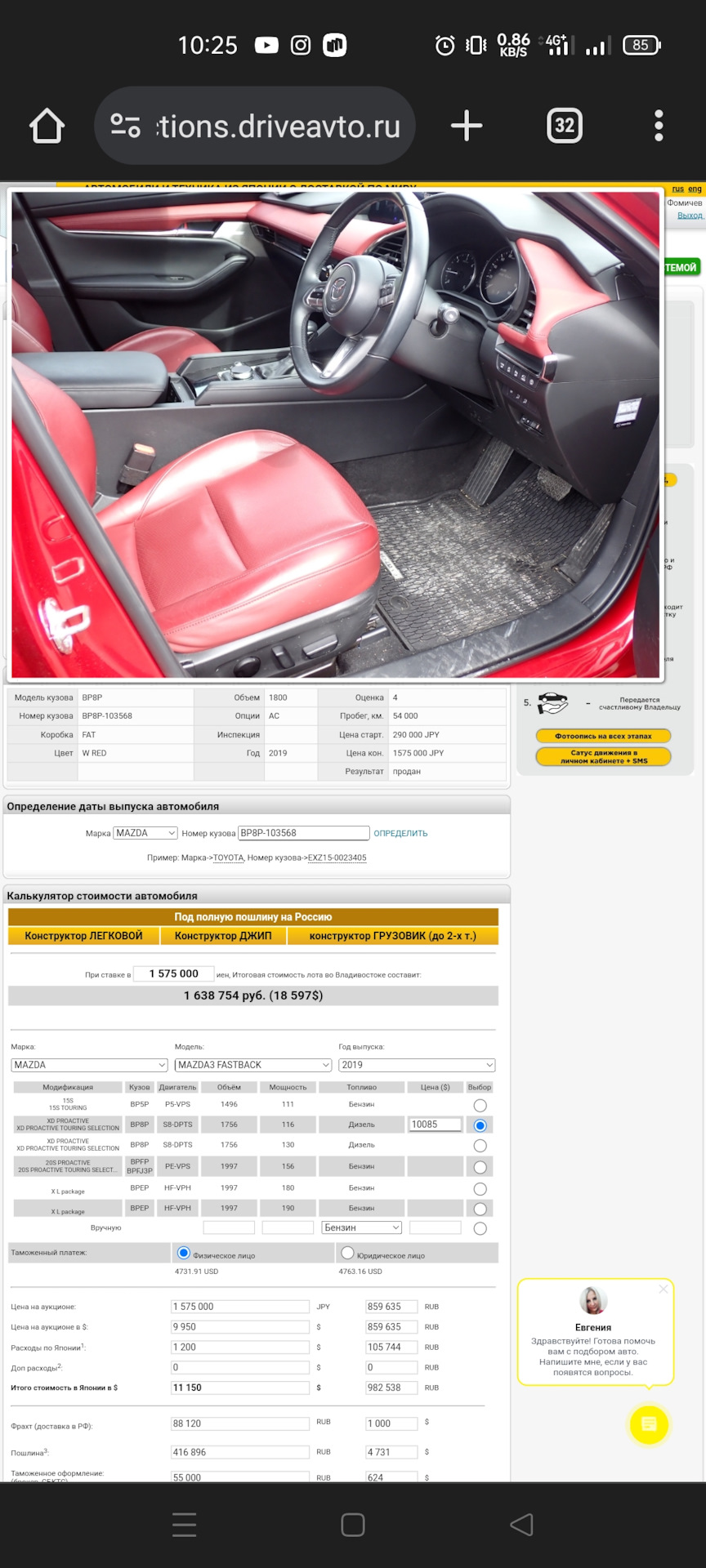Open a new tab with plus icon
This screenshot has height=1568, width=706.
click(467, 126)
